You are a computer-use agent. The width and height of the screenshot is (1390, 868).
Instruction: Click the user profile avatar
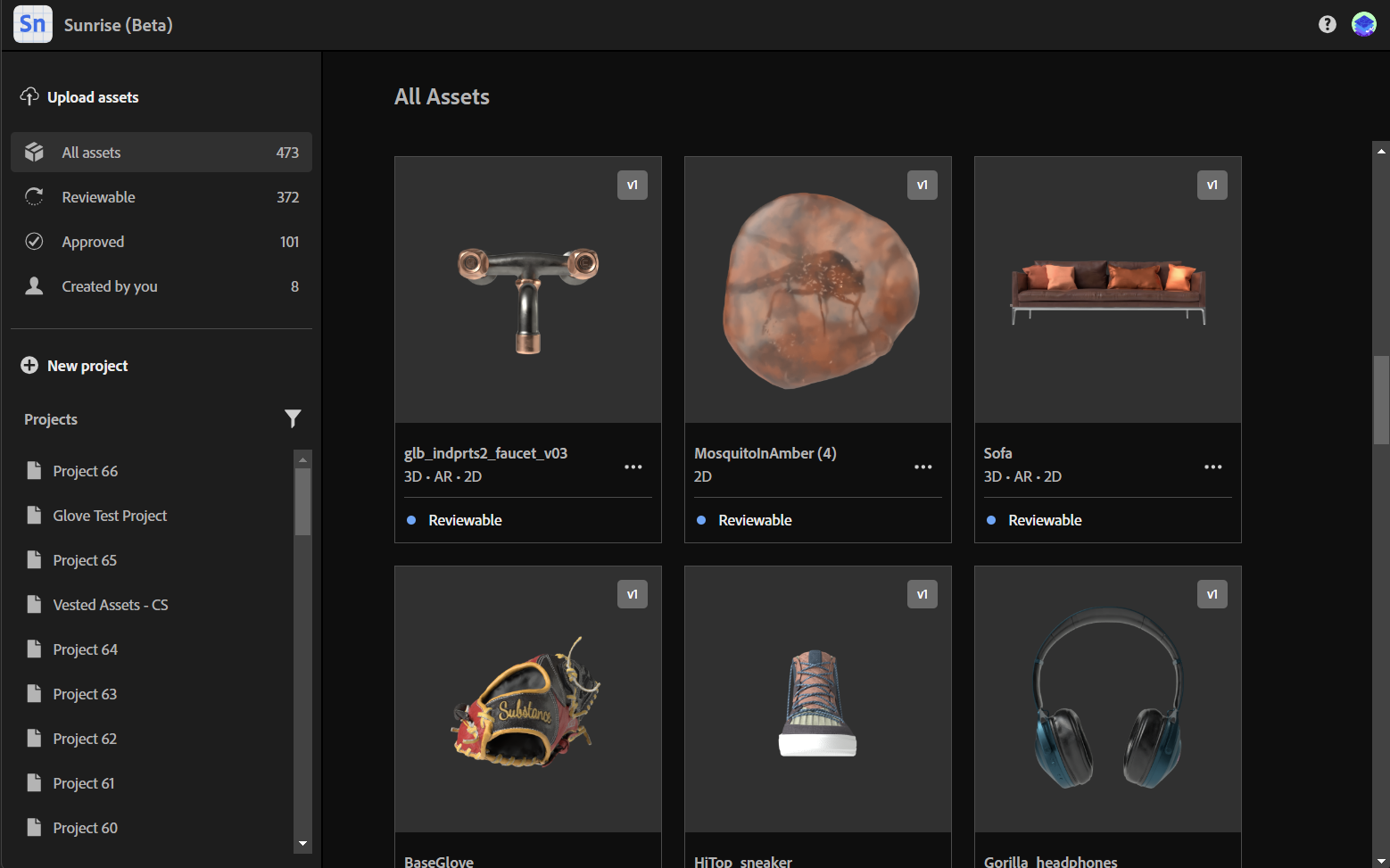click(1363, 24)
